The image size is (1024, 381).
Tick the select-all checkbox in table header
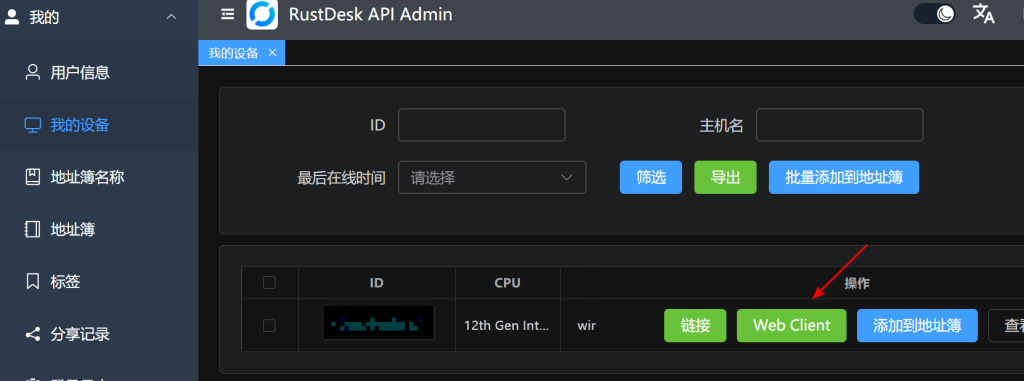(269, 283)
